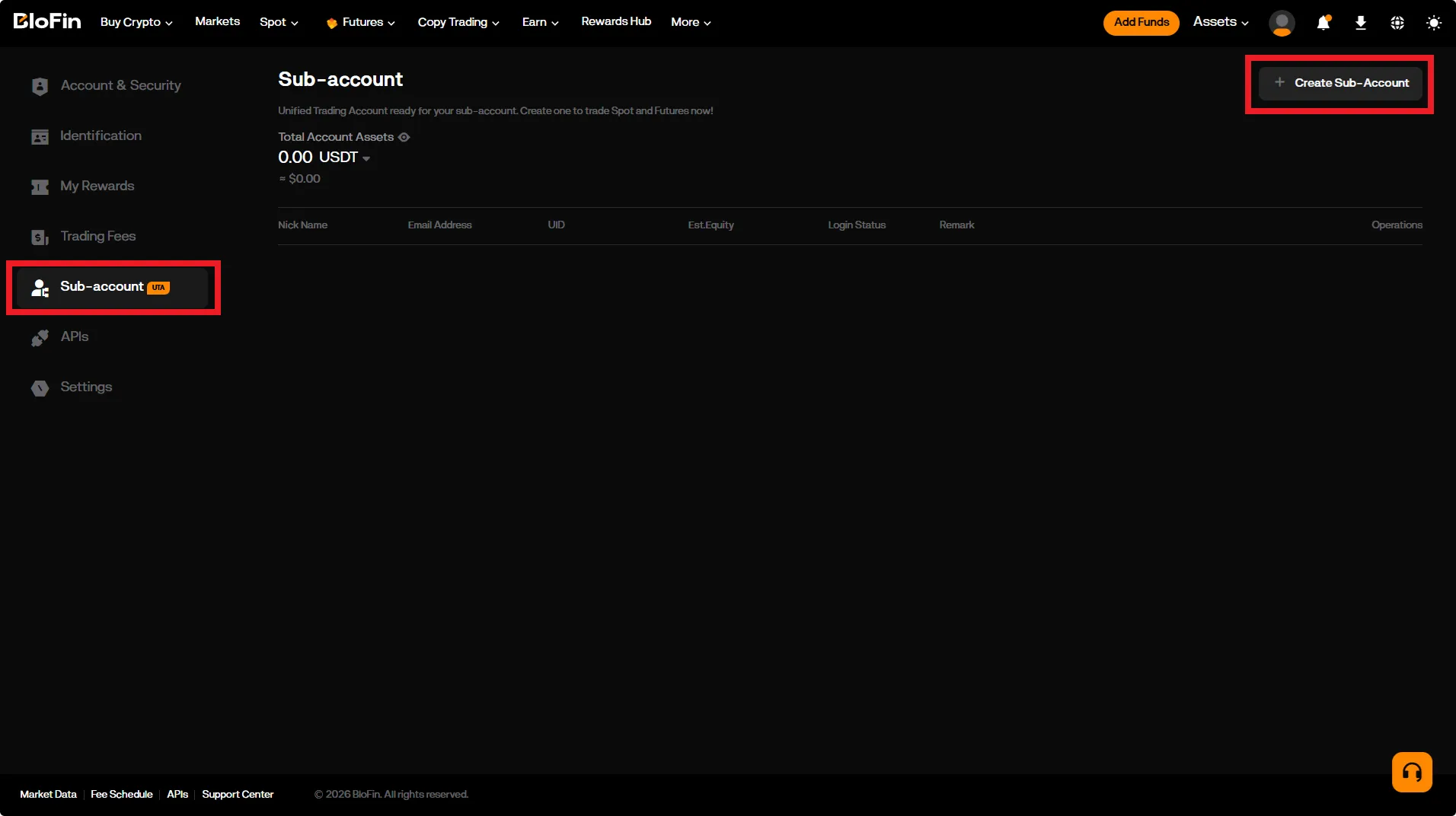Screen dimensions: 1456x816
Task: Change the USDT currency unit dropdown
Action: 345,158
